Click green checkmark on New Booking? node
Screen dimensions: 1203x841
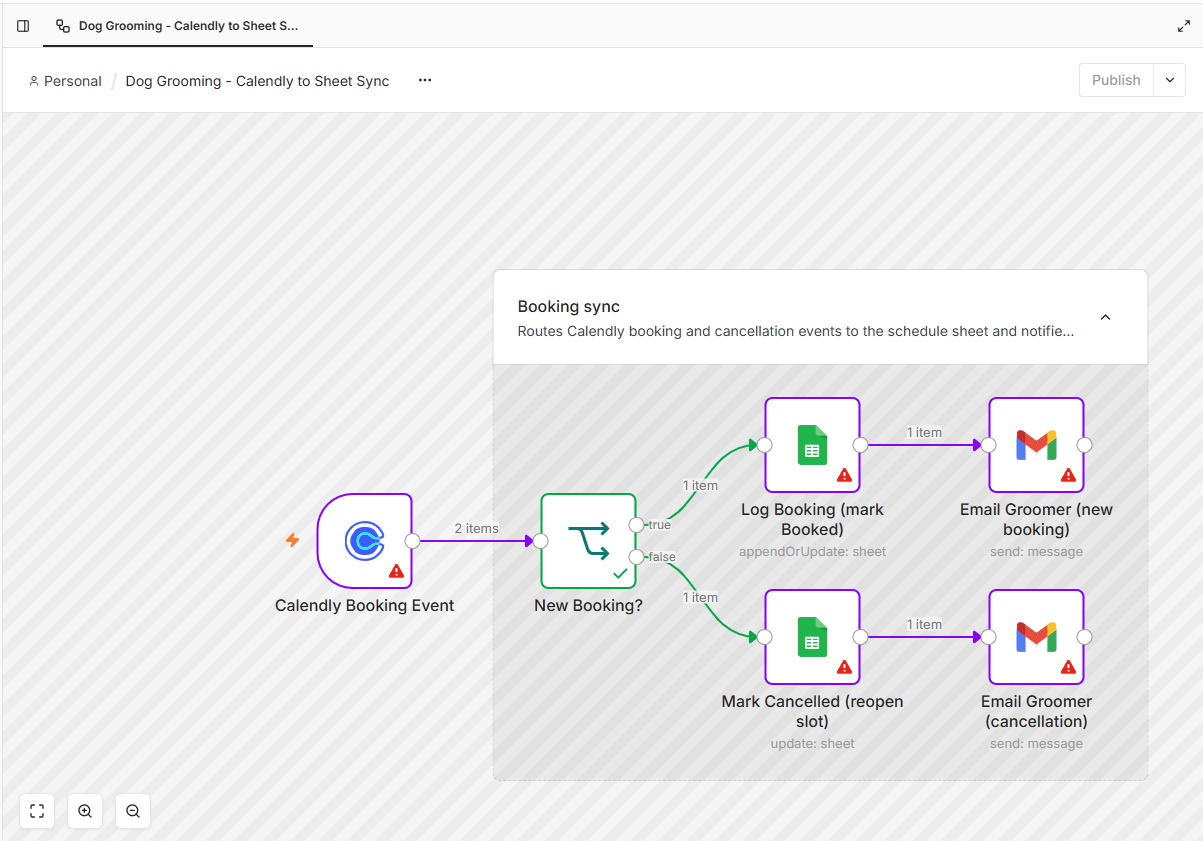620,573
